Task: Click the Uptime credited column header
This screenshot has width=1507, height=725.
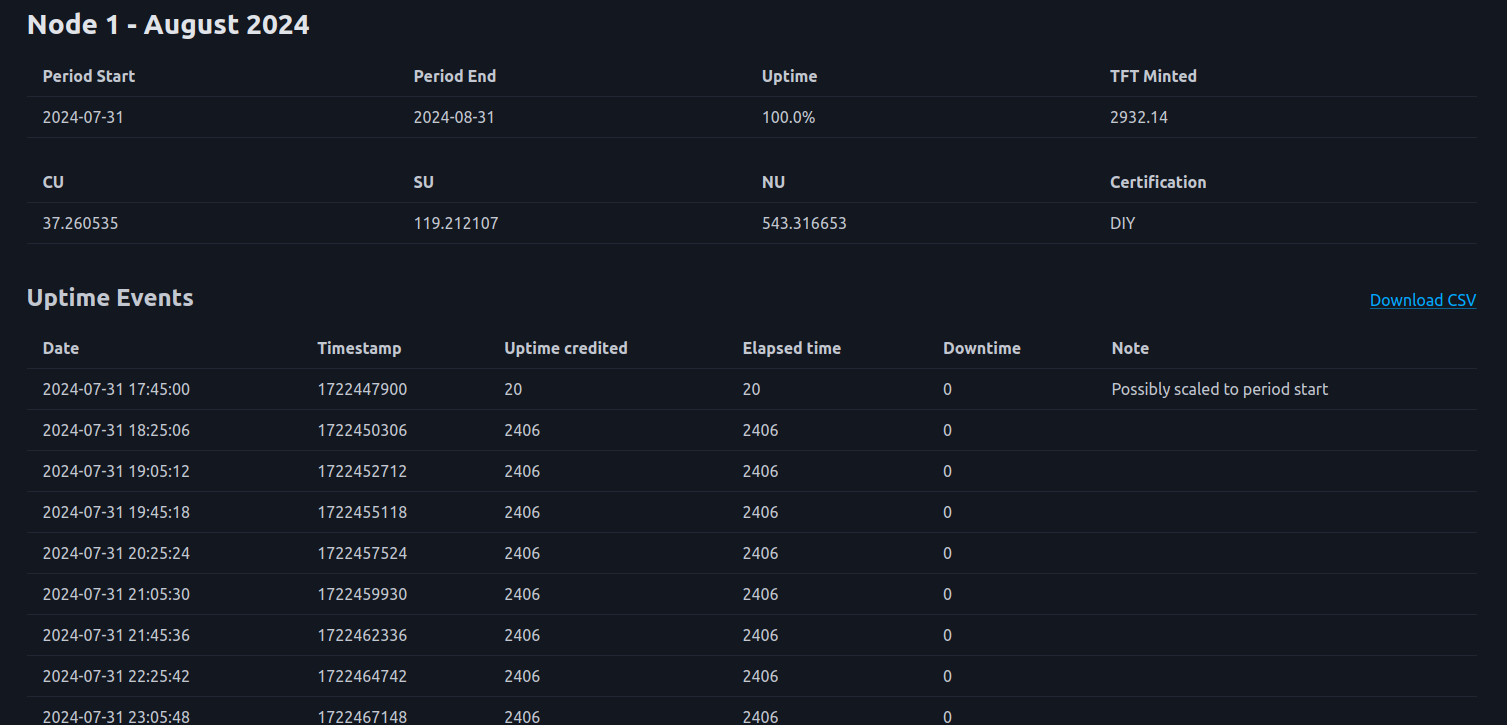Action: tap(565, 348)
